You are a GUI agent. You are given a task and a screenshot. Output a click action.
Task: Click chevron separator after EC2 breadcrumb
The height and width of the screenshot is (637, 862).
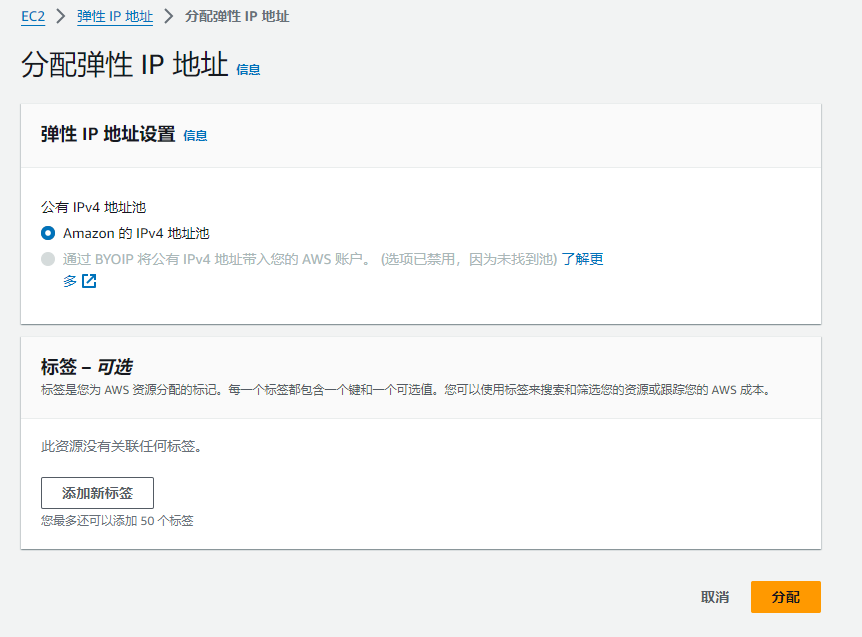tap(61, 16)
